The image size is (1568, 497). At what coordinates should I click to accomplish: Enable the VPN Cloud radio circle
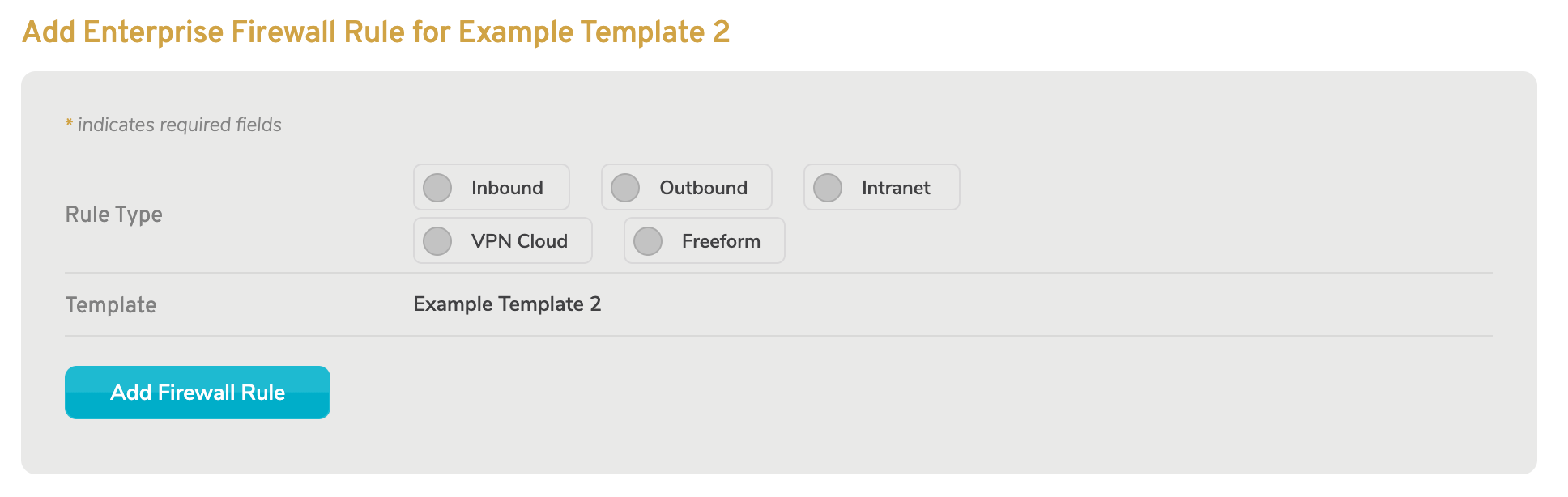[437, 241]
